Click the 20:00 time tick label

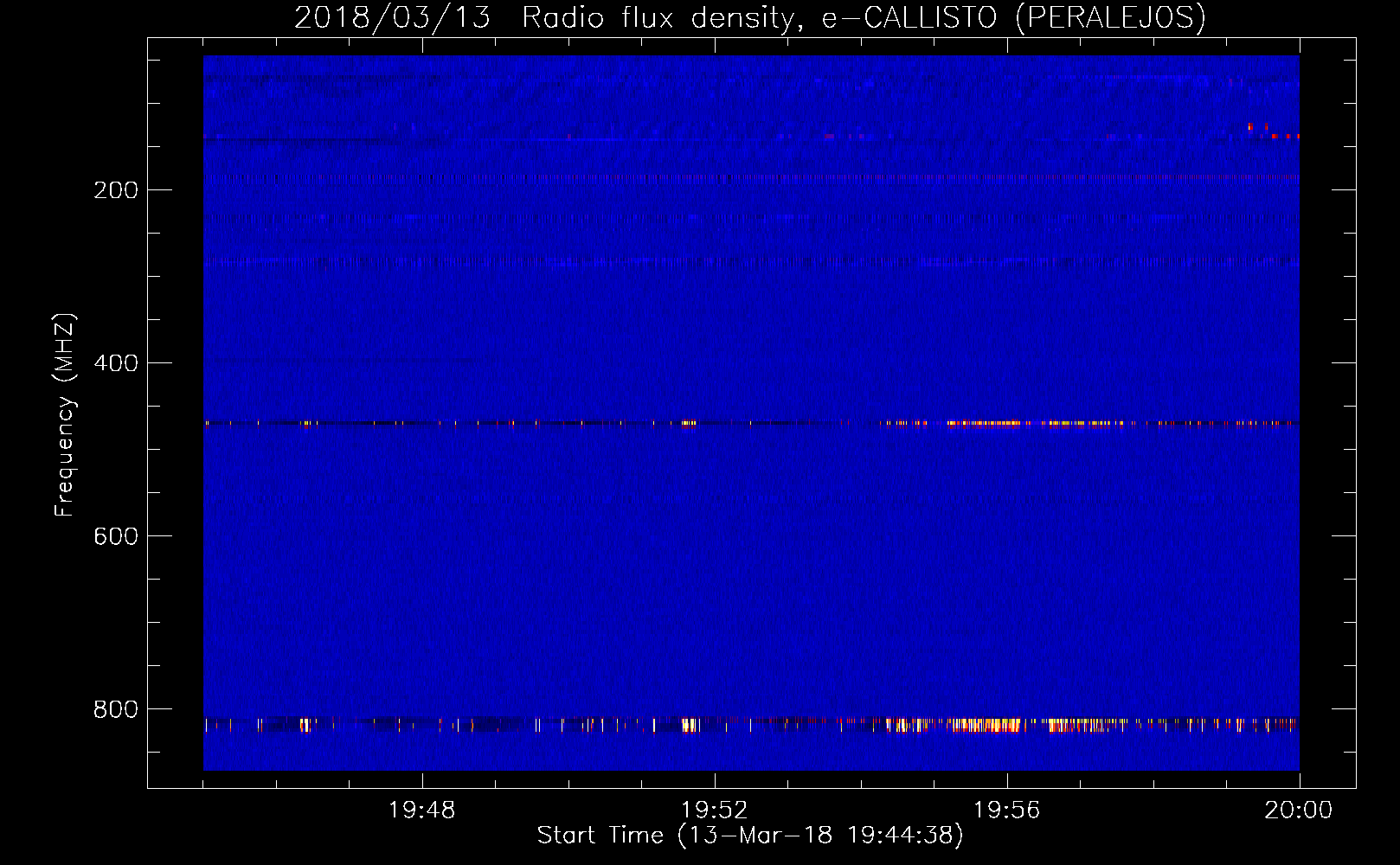click(x=1299, y=811)
